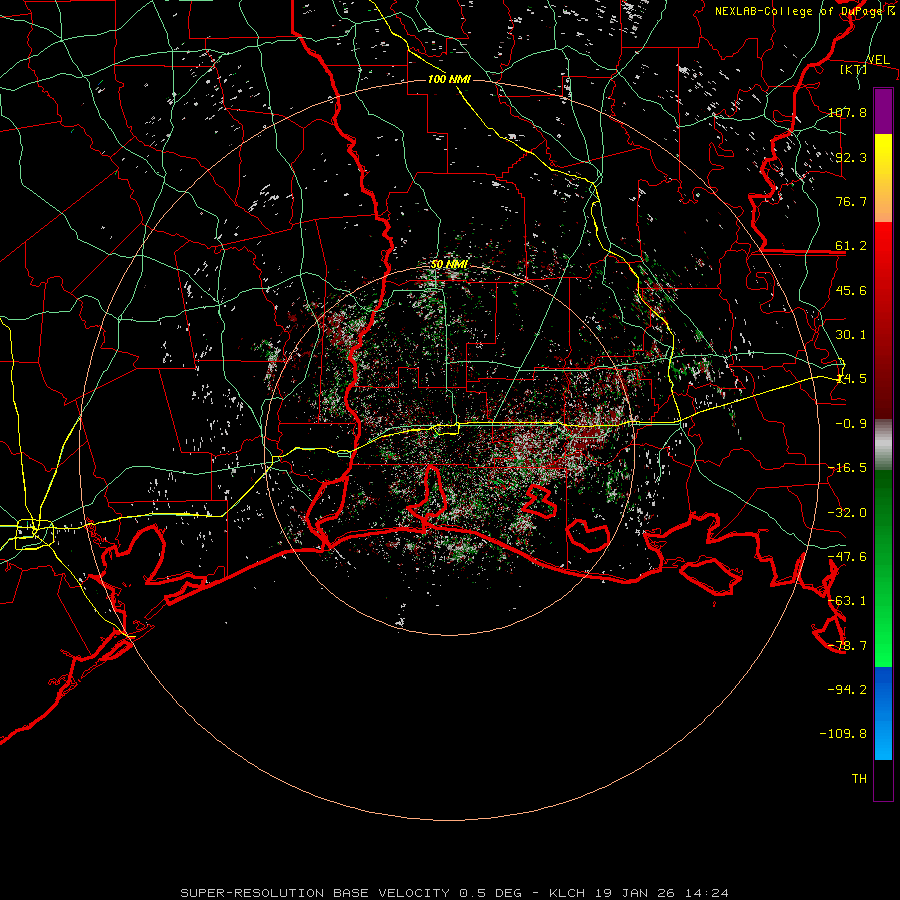Image resolution: width=900 pixels, height=900 pixels.
Task: Click the -63.1 velocity scale value
Action: [847, 601]
